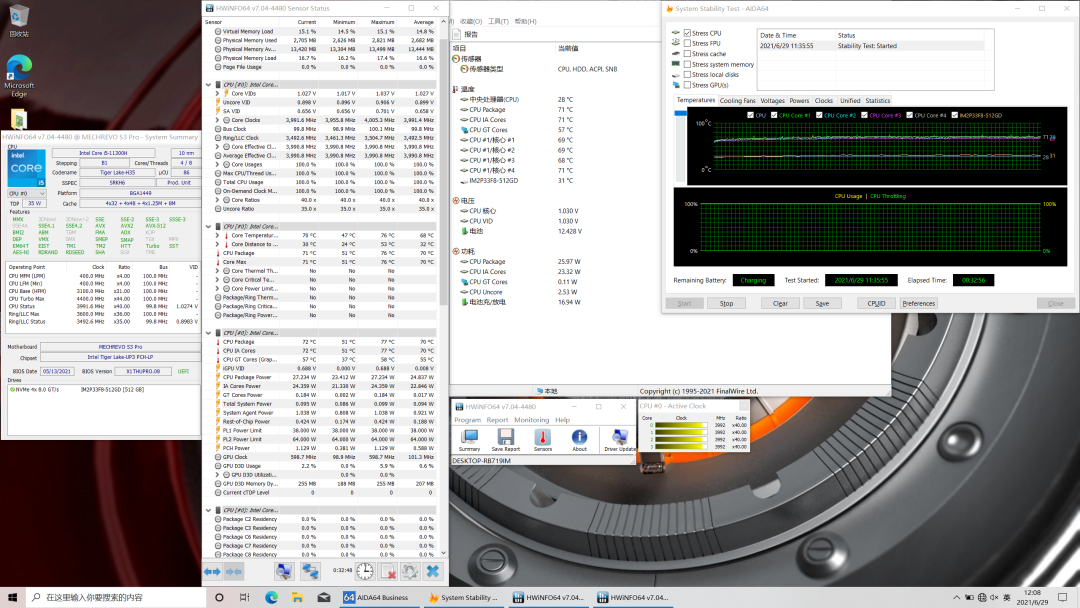Open the Monitoring menu in HWiNFO64
This screenshot has height=608, width=1080.
531,420
